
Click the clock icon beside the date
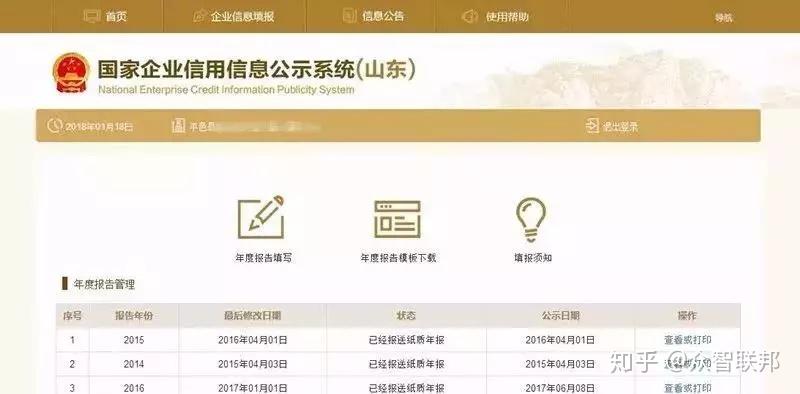[x=54, y=126]
